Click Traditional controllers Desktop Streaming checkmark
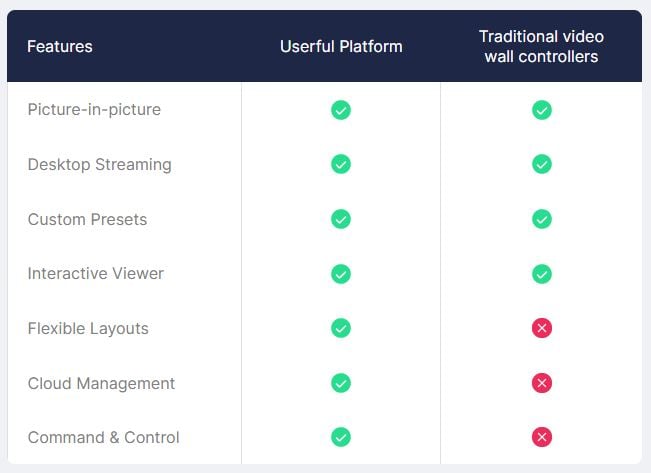 coord(541,164)
